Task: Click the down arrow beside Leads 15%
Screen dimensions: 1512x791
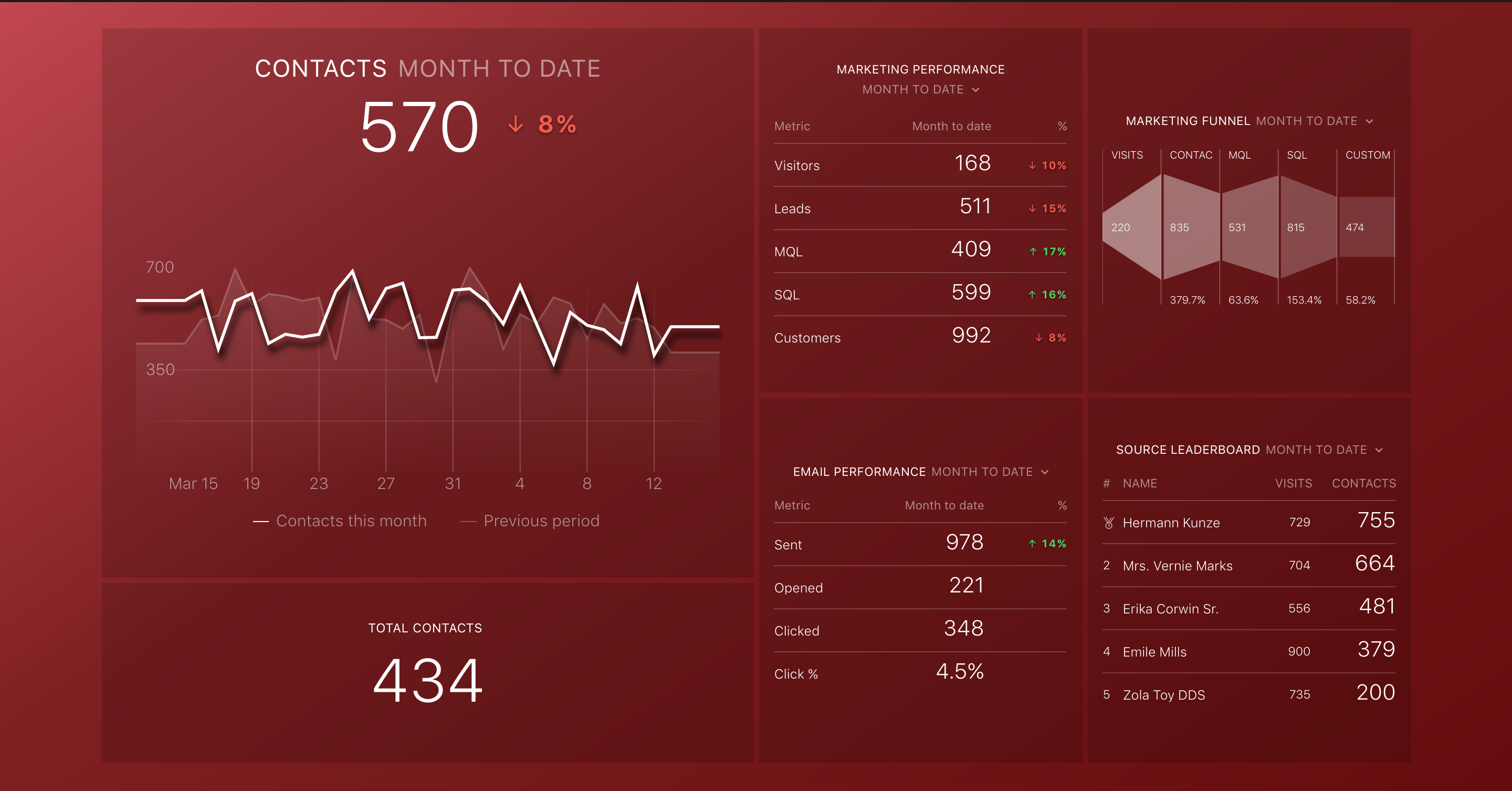Action: [1032, 209]
